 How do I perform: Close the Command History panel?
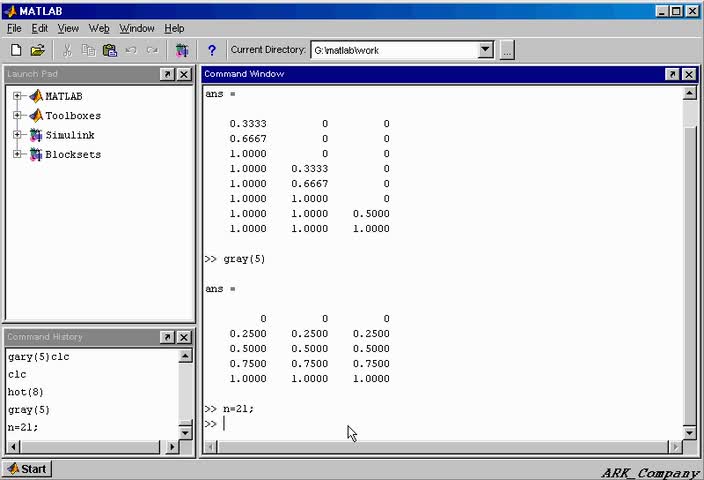(x=184, y=337)
